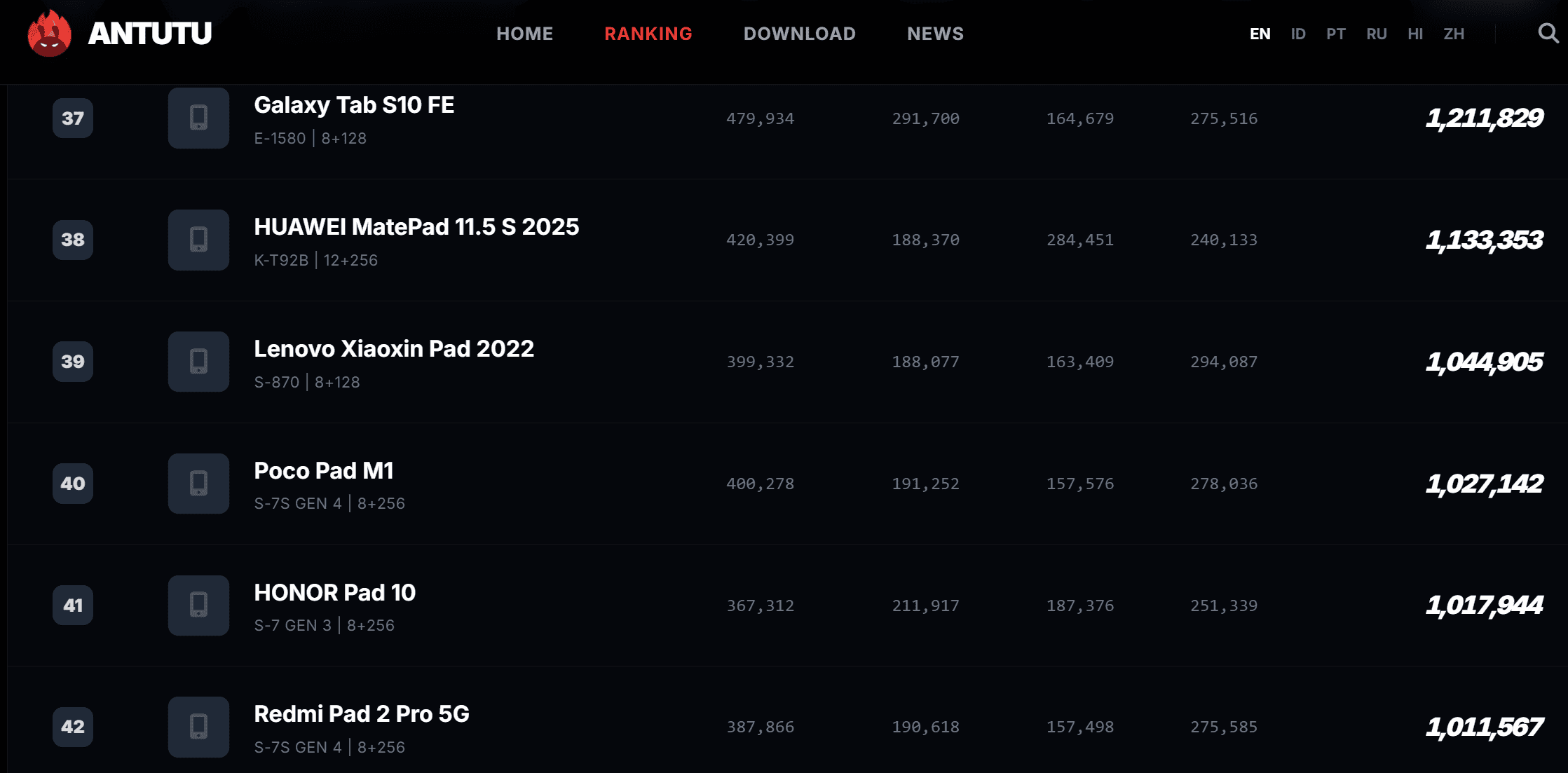The width and height of the screenshot is (1568, 773).
Task: Click total score 1,017,944
Action: click(1485, 605)
